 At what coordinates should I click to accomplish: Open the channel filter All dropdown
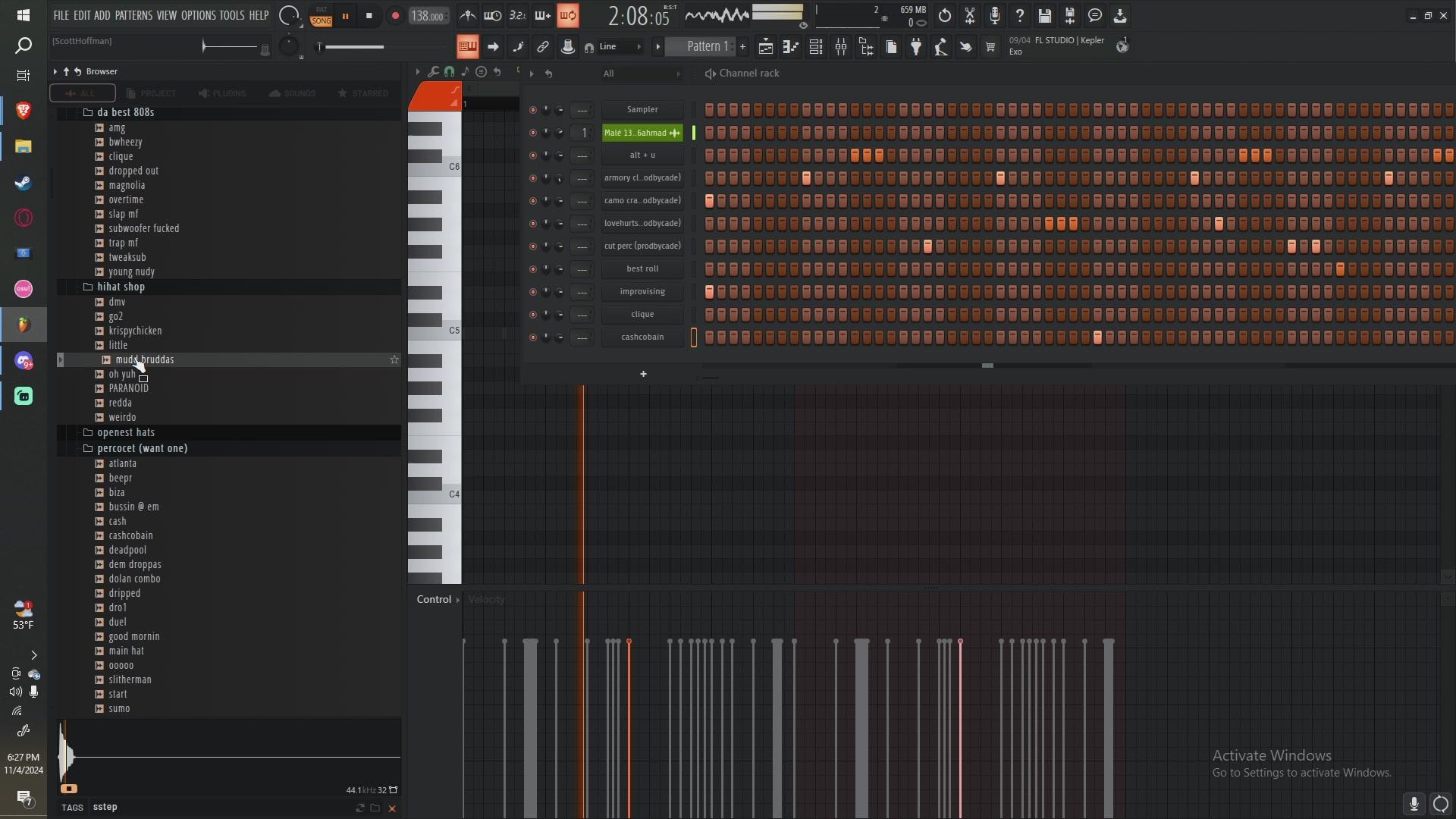tap(642, 74)
